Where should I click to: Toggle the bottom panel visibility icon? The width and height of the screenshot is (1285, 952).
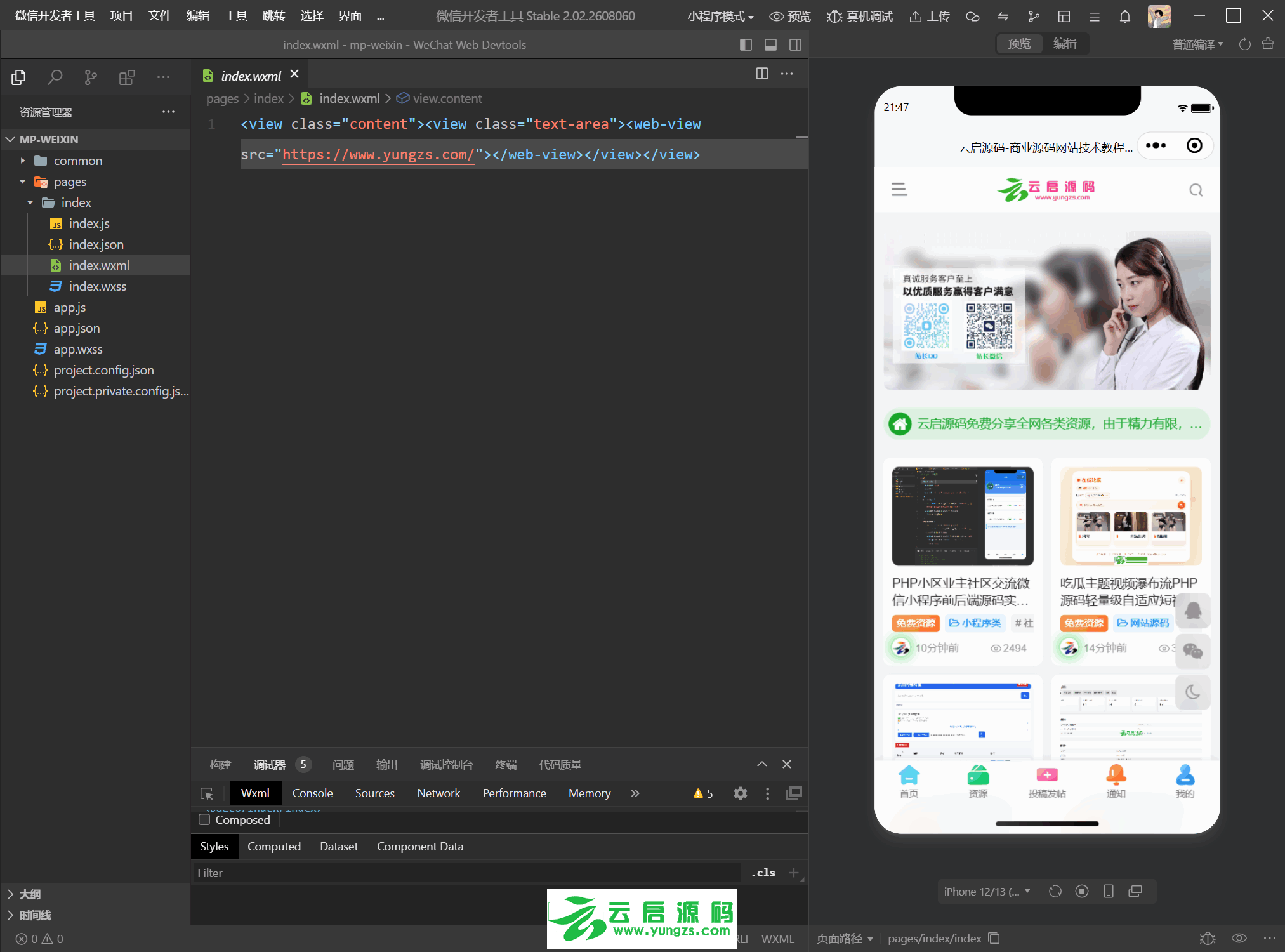click(x=770, y=44)
